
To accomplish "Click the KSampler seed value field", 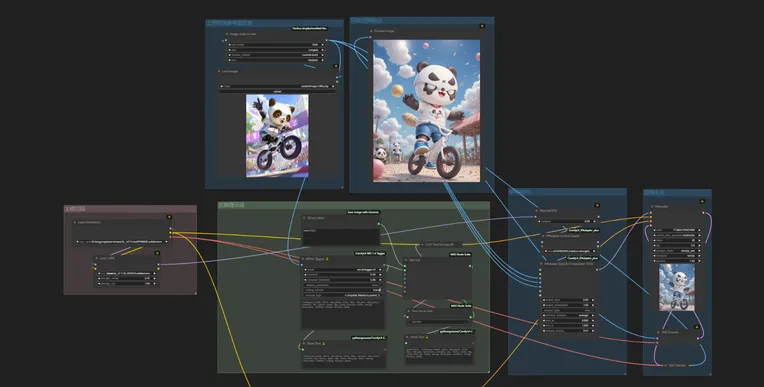I will pyautogui.click(x=677, y=230).
